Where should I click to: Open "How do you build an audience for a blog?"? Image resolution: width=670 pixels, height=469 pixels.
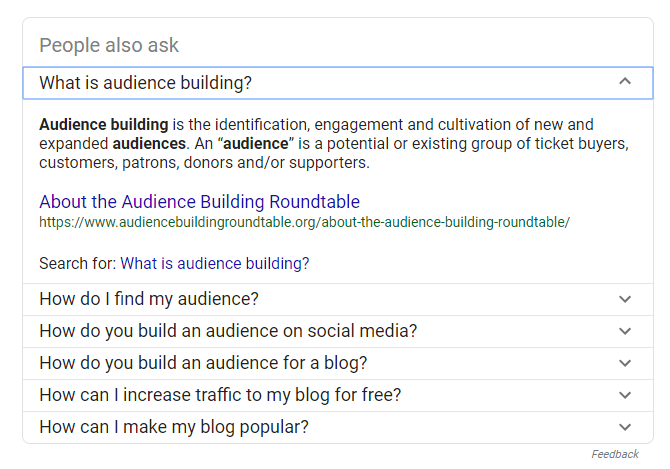coord(203,363)
